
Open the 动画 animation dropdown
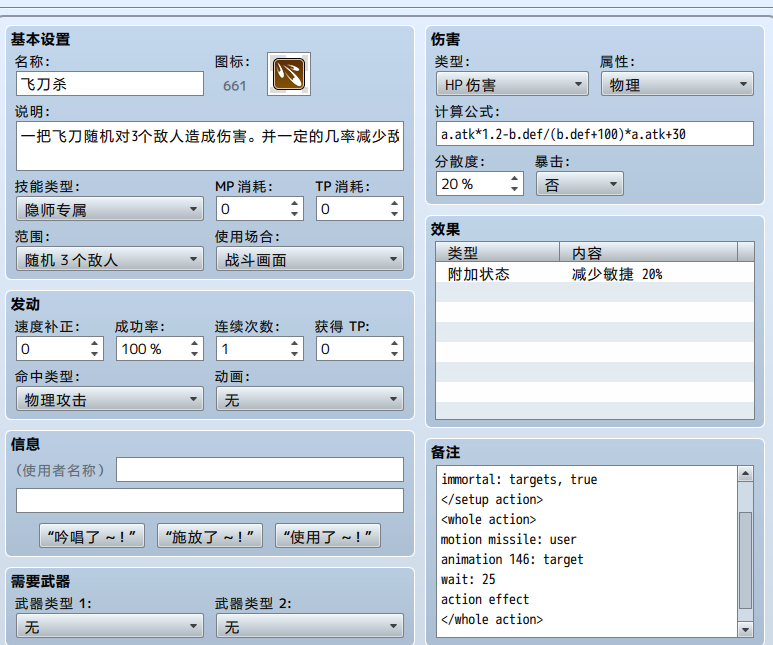(x=310, y=399)
